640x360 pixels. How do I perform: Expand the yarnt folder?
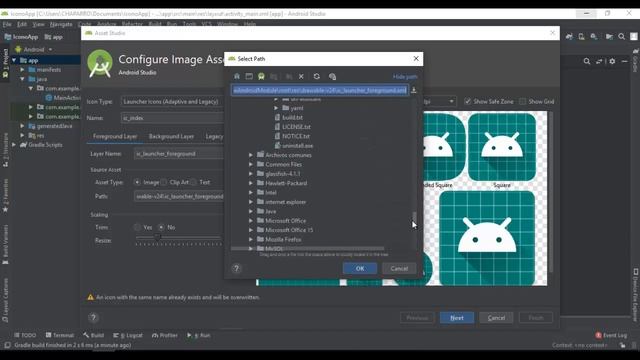(276, 108)
